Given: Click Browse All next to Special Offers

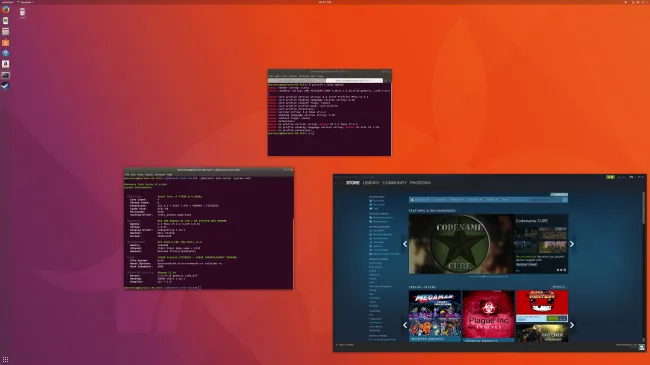Looking at the screenshot, I should [x=559, y=287].
